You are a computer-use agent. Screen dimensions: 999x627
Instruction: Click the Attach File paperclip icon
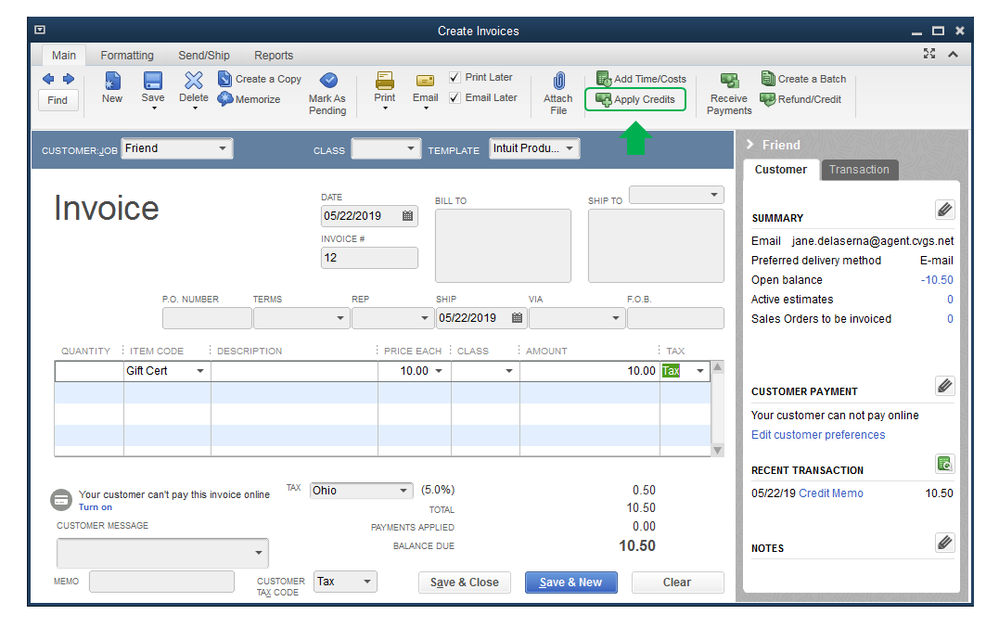558,81
